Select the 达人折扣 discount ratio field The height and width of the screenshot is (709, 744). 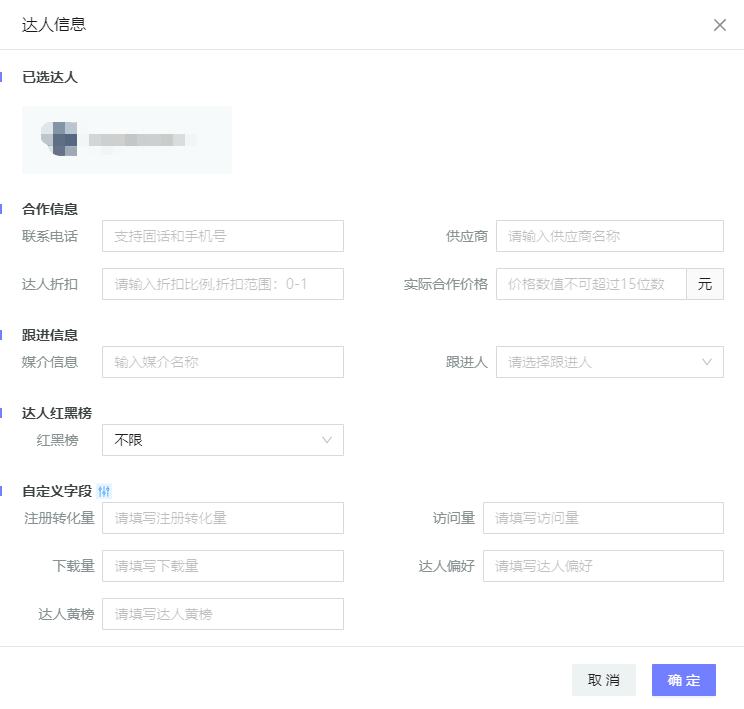223,284
